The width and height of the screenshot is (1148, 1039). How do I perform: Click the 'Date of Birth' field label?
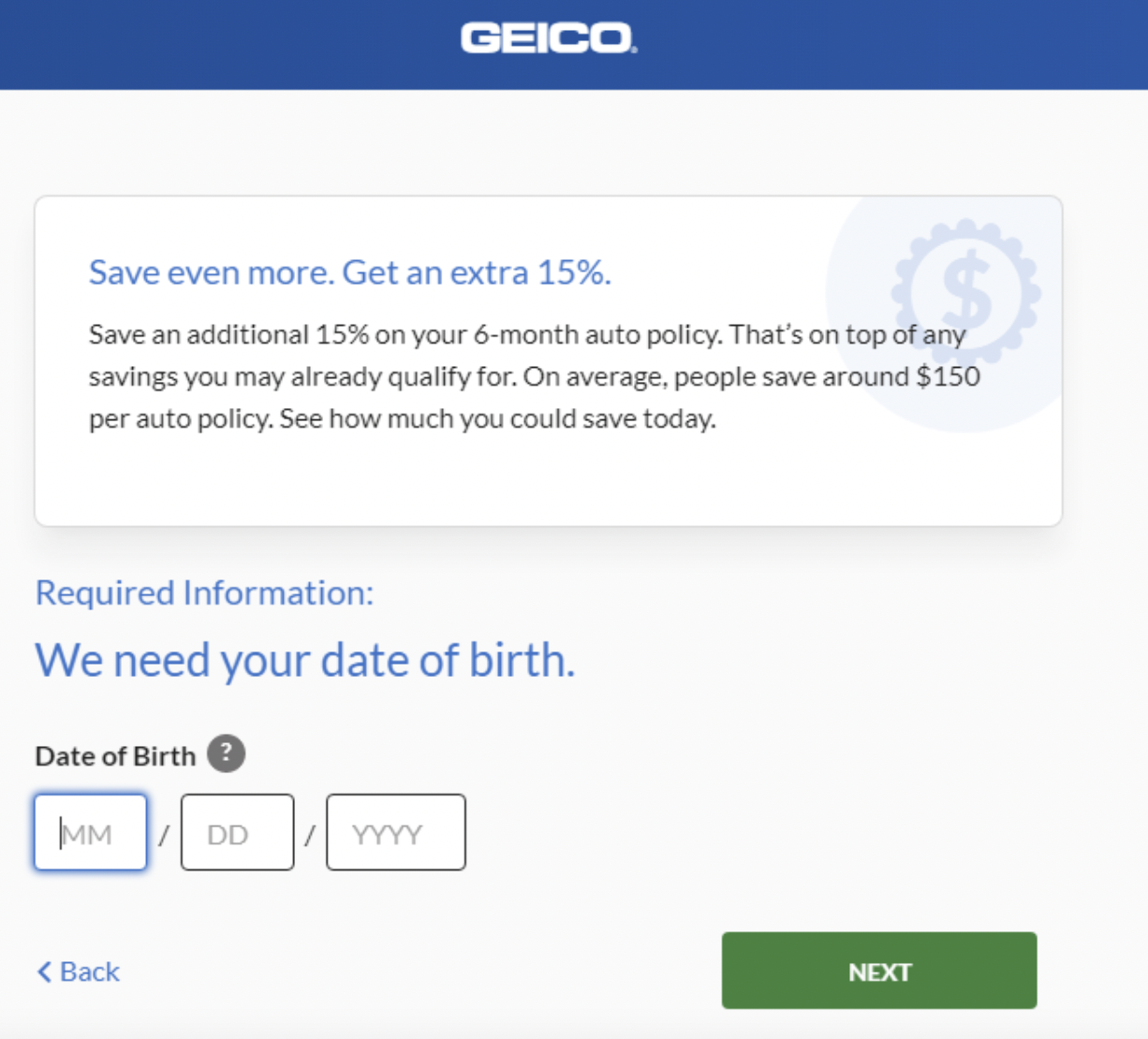coord(115,755)
